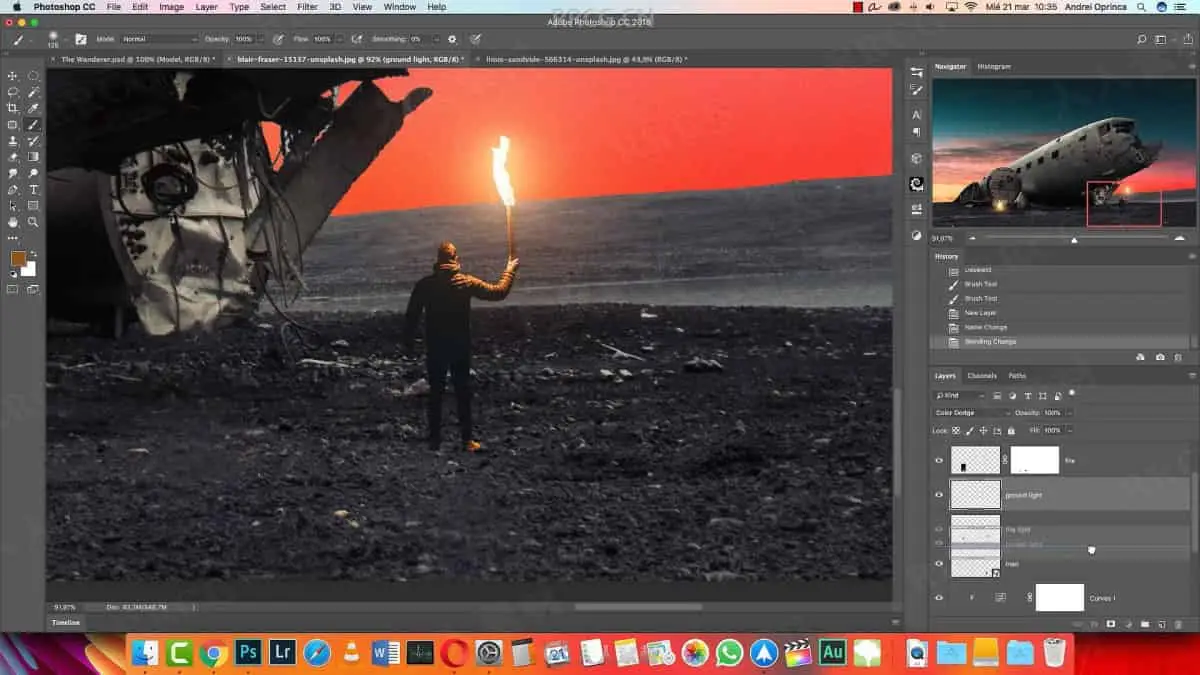This screenshot has width=1200, height=675.
Task: Switch to the Channels tab
Action: (x=982, y=376)
